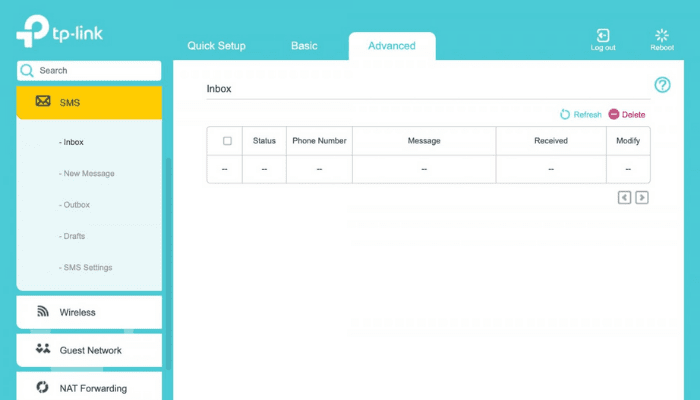The height and width of the screenshot is (400, 700).
Task: Click the Refresh icon in Inbox
Action: click(565, 115)
